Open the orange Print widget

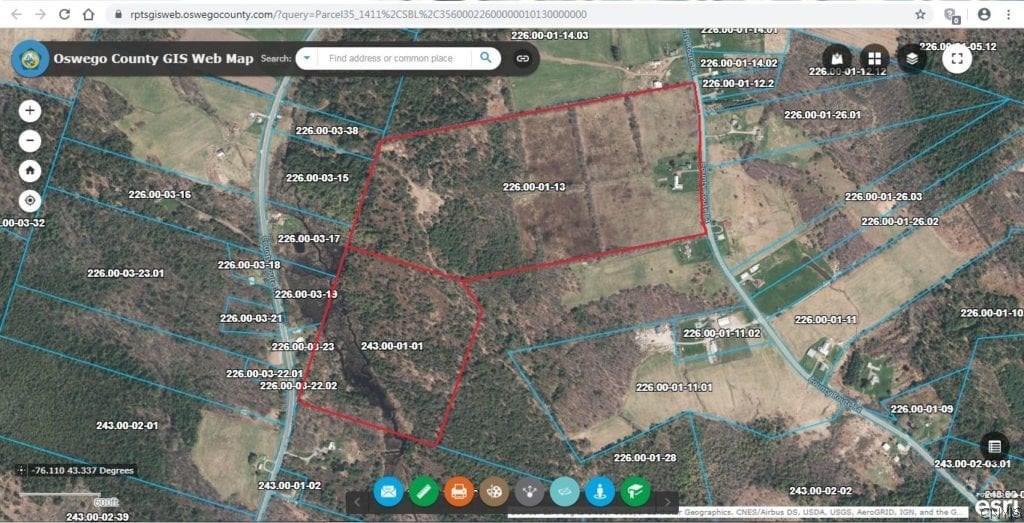click(x=459, y=491)
